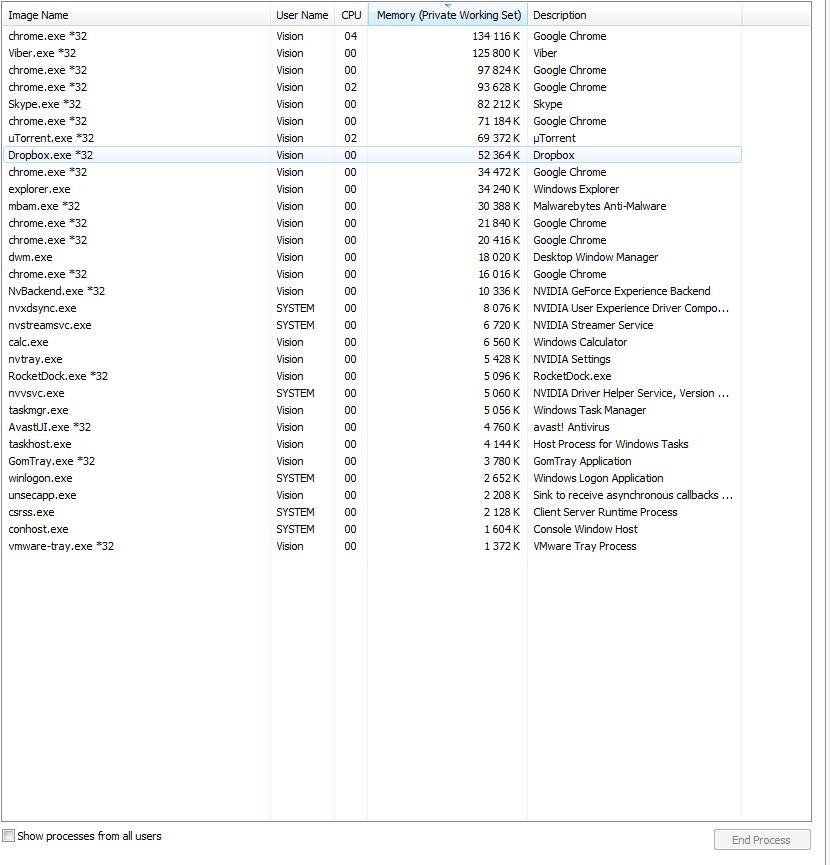
Task: Select the uTorrent.exe *32 process
Action: click(51, 138)
